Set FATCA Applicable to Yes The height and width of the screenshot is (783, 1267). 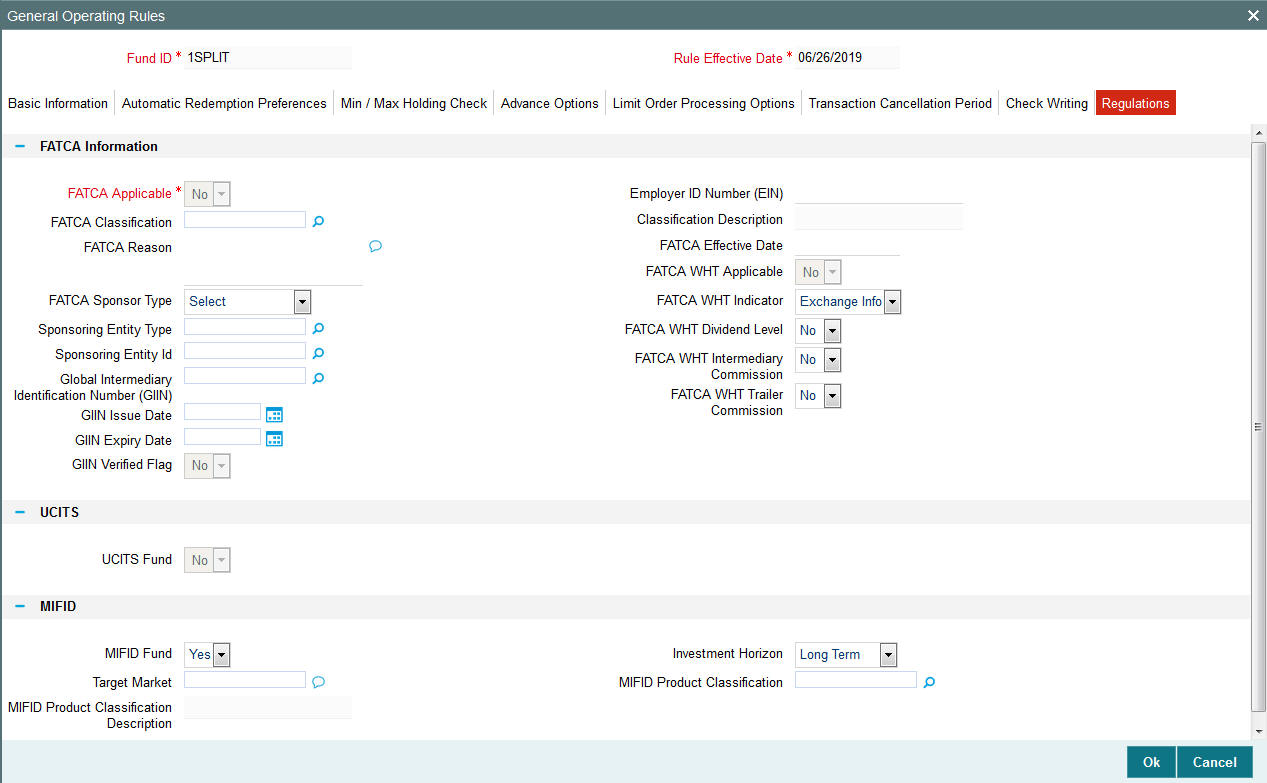tap(221, 193)
